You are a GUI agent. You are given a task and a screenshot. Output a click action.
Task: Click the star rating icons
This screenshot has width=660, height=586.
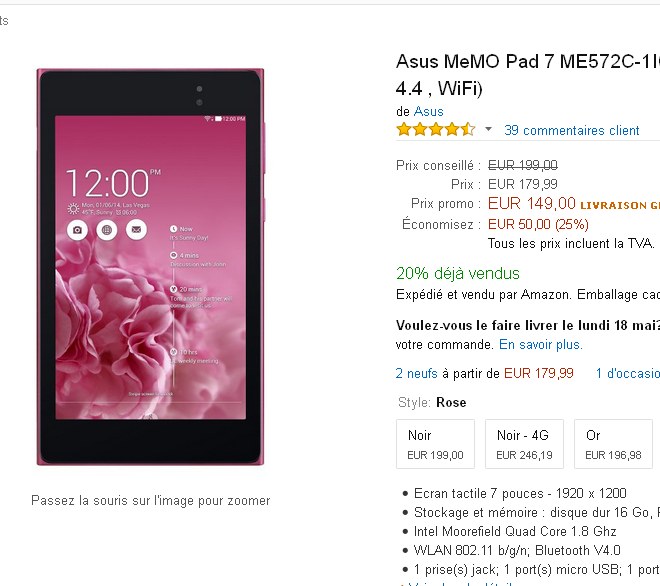[x=435, y=130]
